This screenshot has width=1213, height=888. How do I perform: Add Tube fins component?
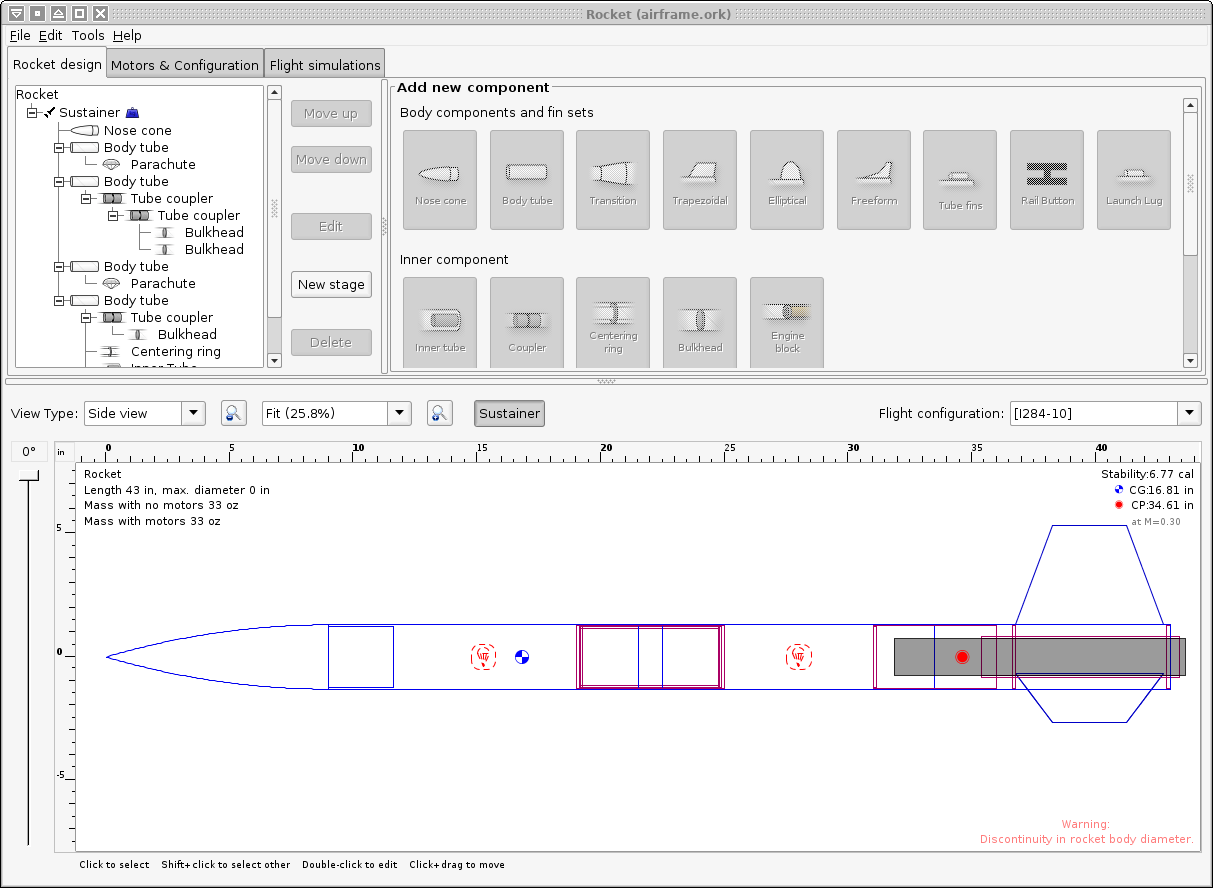tap(960, 180)
